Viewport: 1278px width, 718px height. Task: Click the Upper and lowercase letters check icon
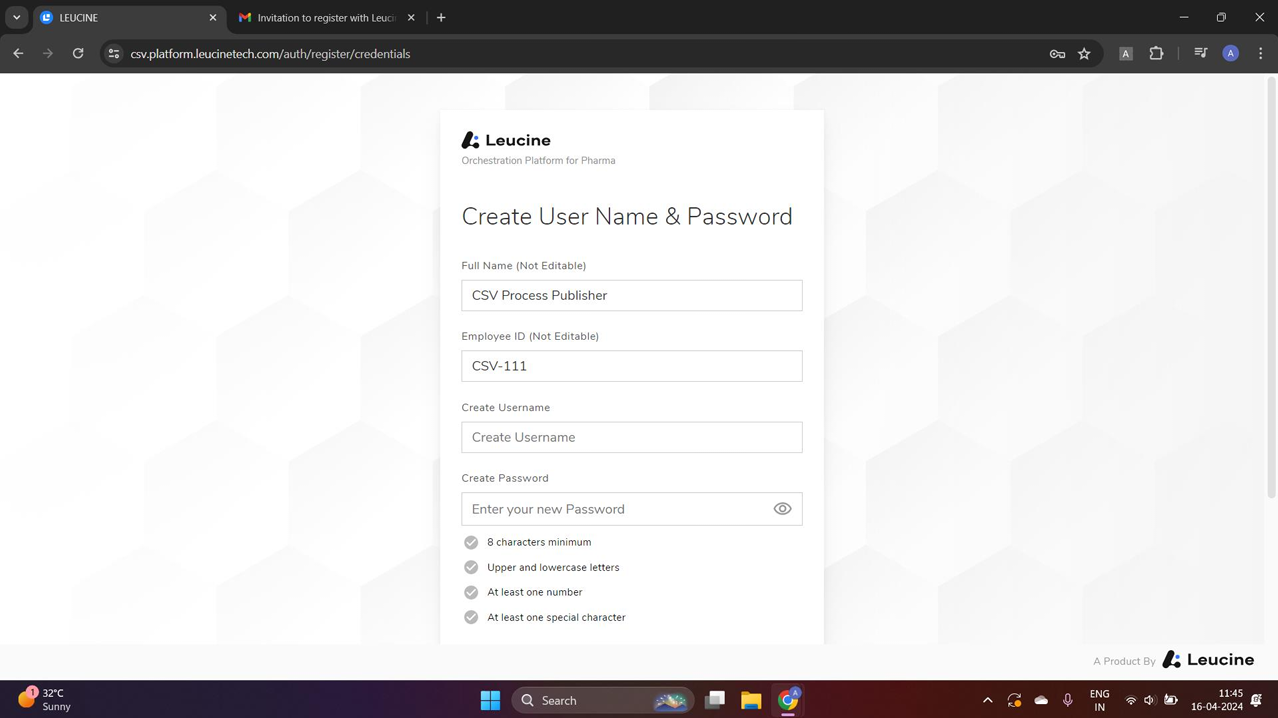point(471,567)
